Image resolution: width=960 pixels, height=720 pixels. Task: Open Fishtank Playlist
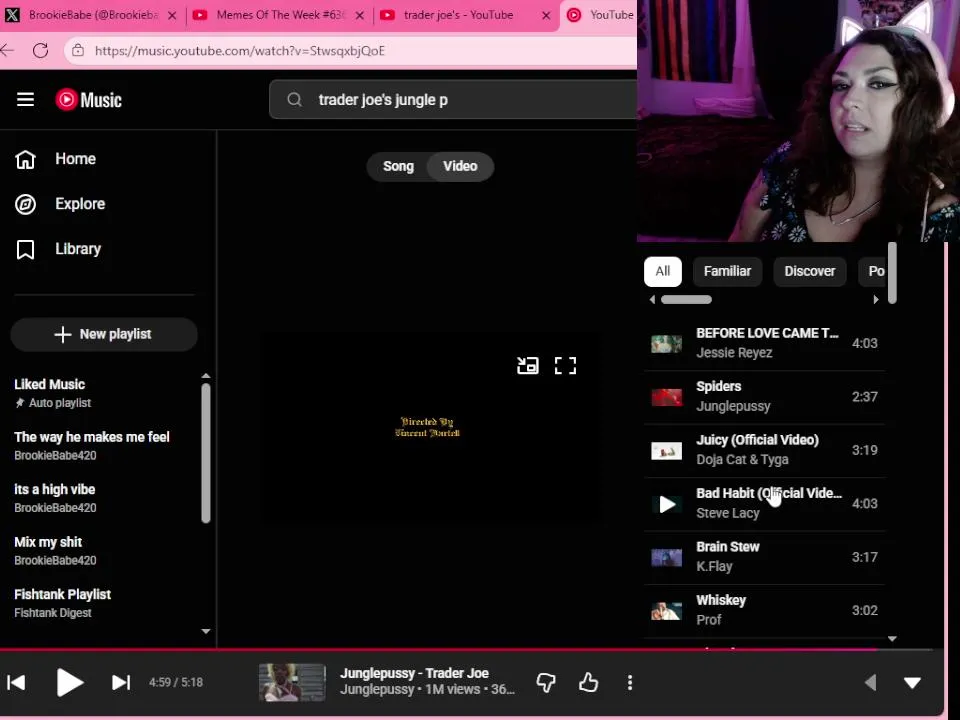tap(62, 603)
